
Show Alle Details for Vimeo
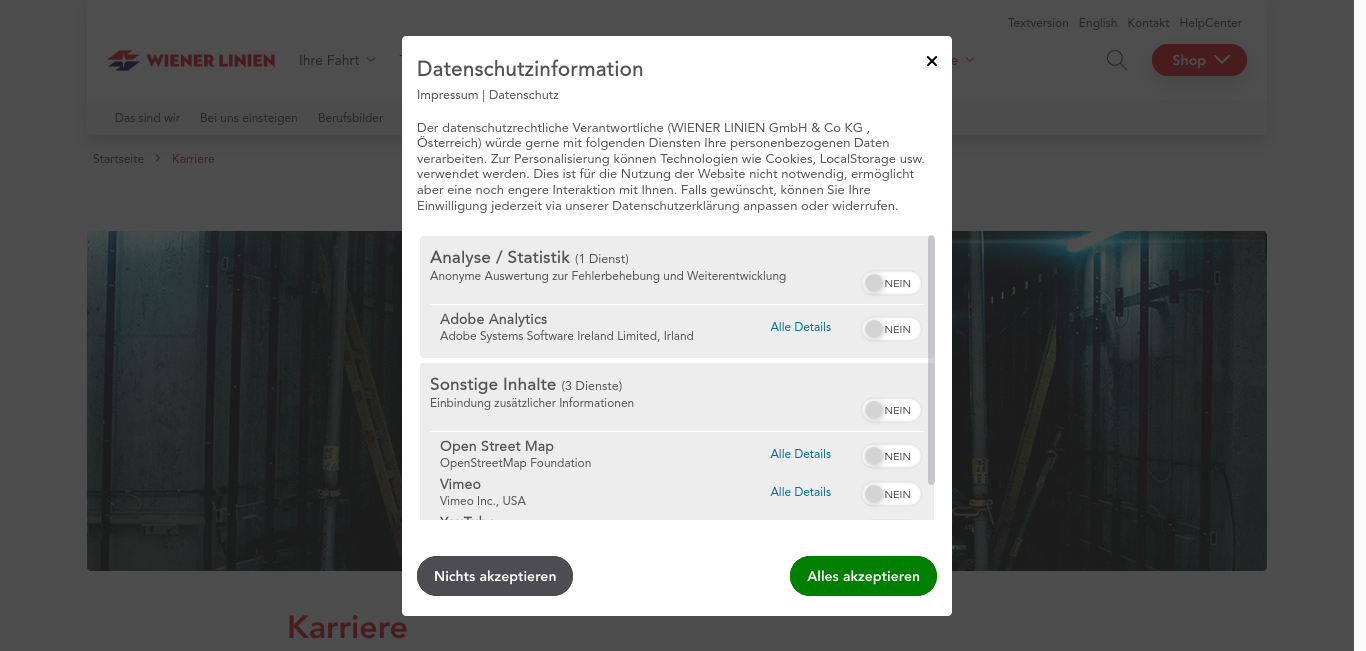800,492
